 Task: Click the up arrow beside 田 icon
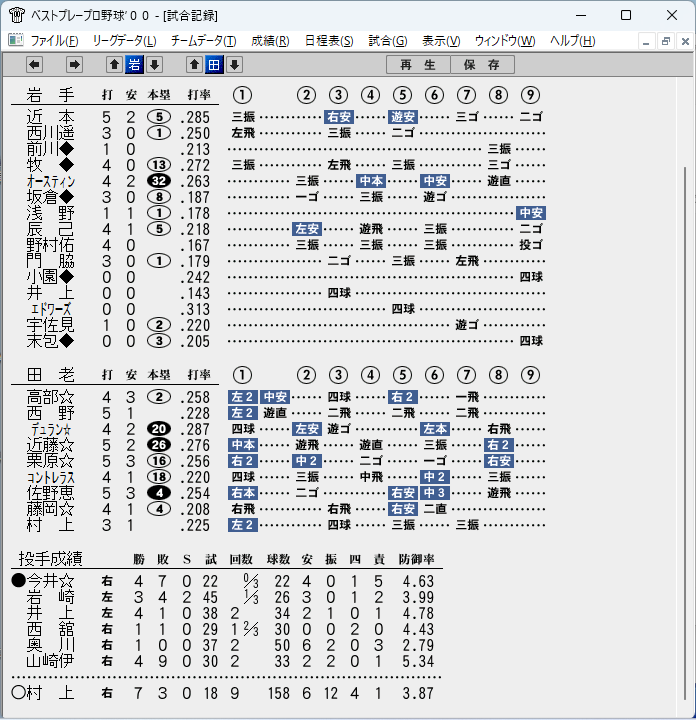pyautogui.click(x=194, y=65)
